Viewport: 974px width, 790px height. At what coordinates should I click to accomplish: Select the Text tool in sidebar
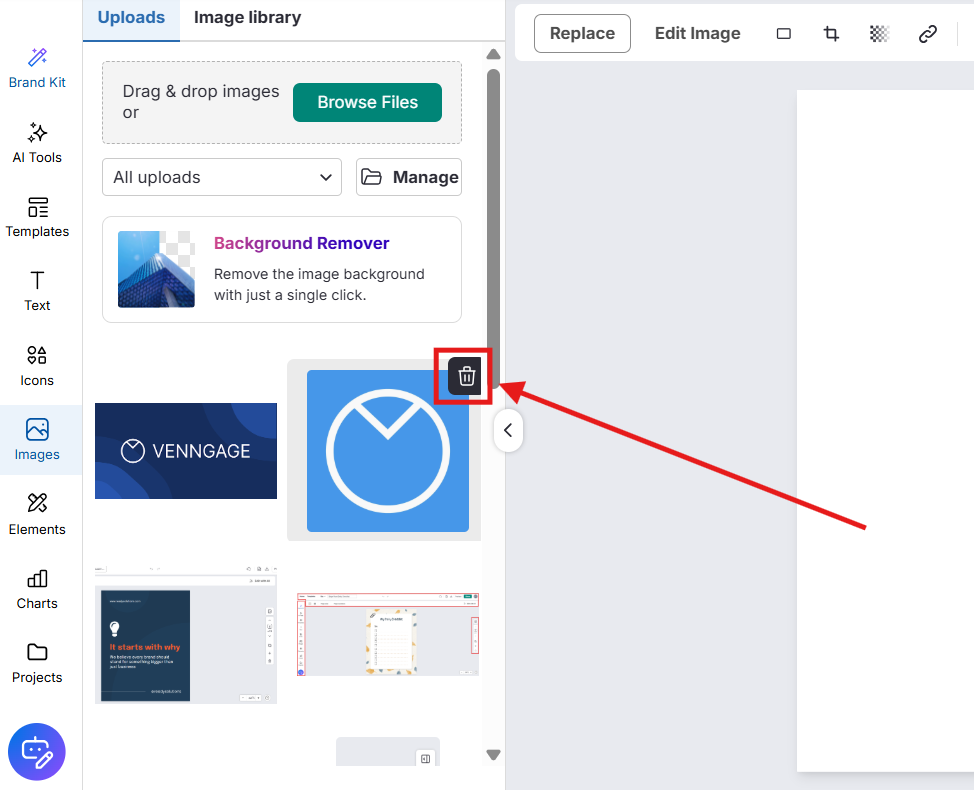37,291
